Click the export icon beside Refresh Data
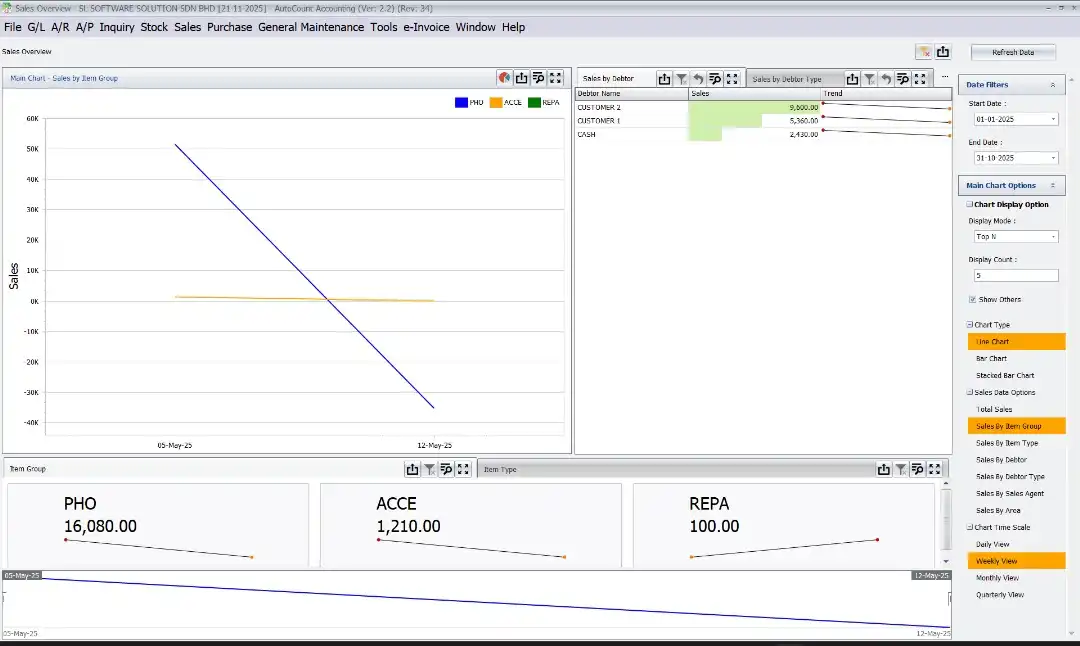Viewport: 1080px width, 646px height. click(x=941, y=50)
